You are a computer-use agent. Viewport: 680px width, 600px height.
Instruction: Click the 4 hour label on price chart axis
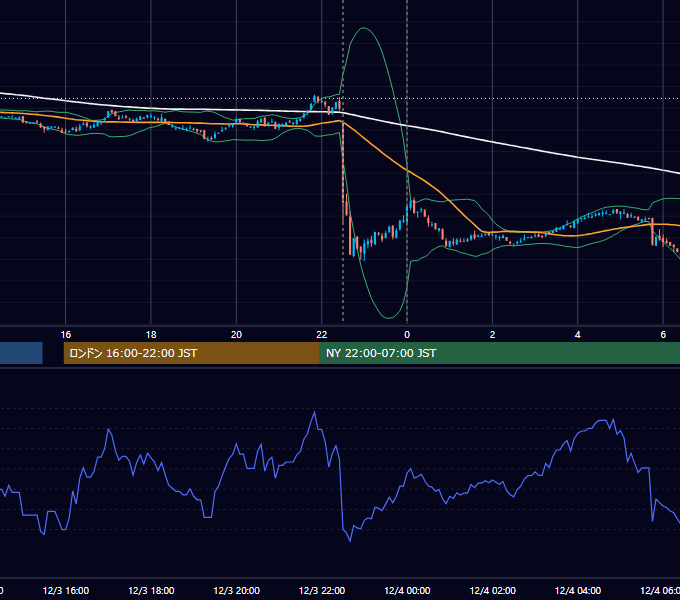point(578,335)
